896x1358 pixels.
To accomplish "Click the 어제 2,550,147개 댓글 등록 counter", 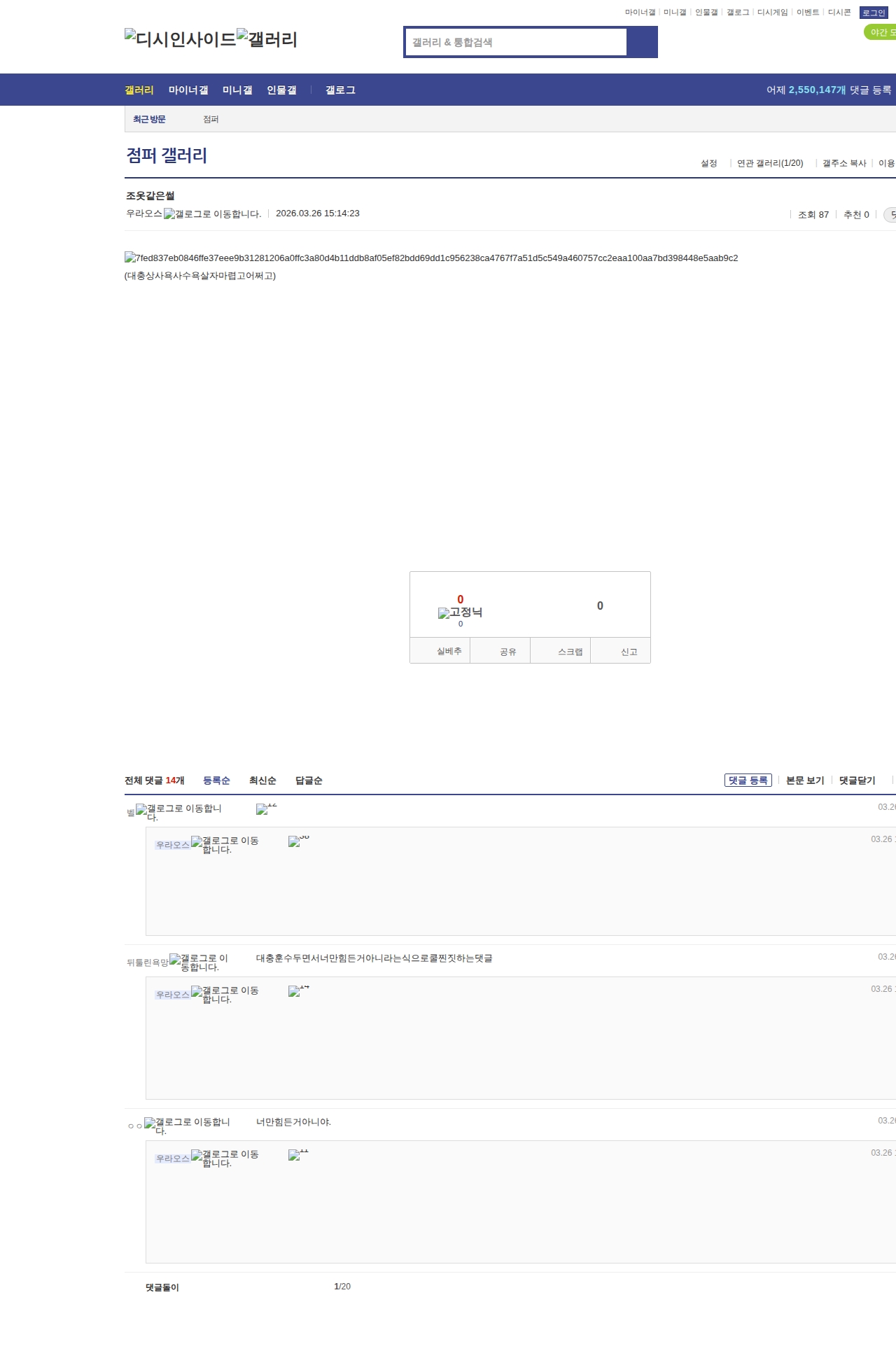I will click(829, 90).
